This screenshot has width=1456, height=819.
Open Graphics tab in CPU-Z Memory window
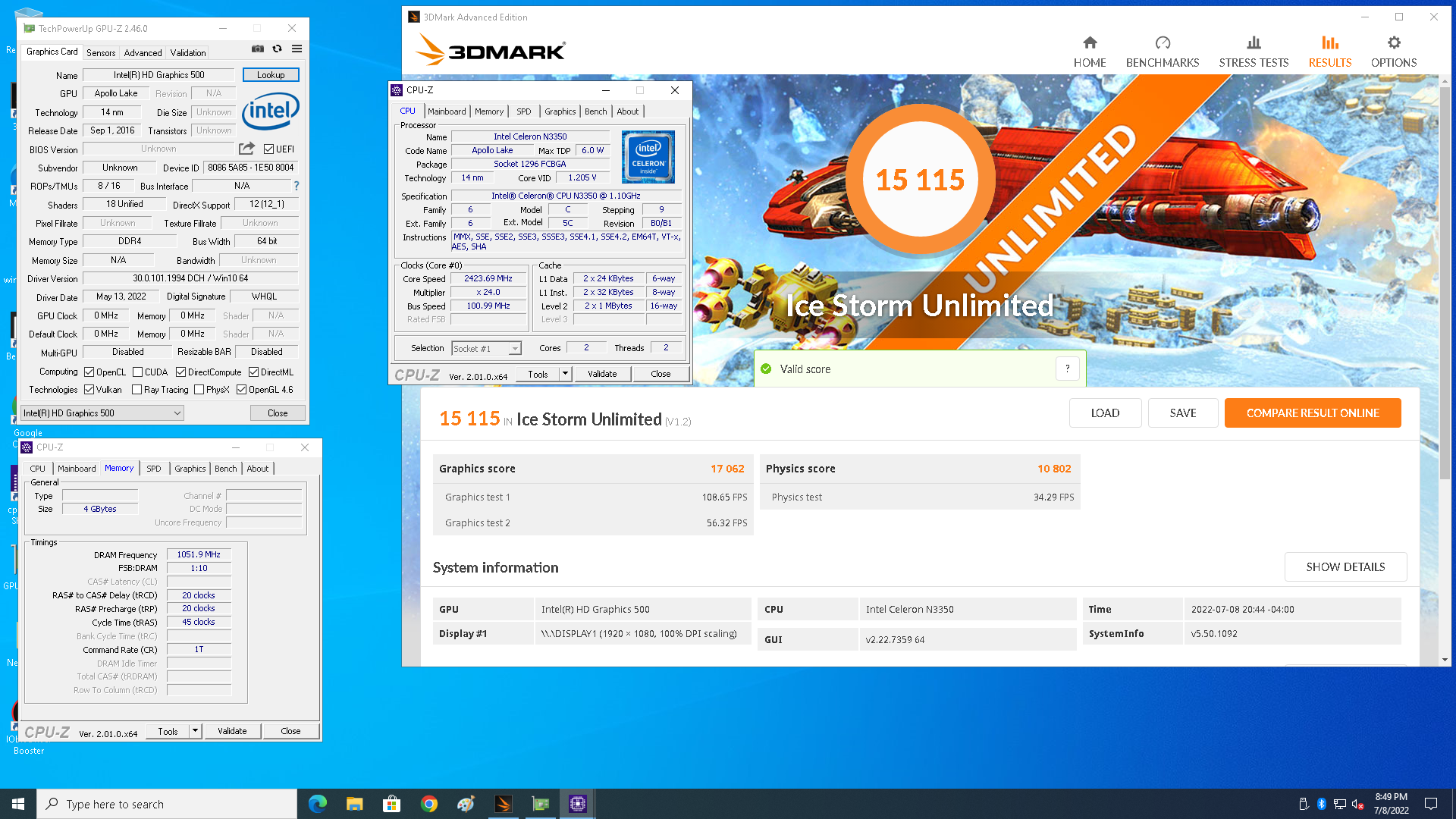click(x=190, y=469)
